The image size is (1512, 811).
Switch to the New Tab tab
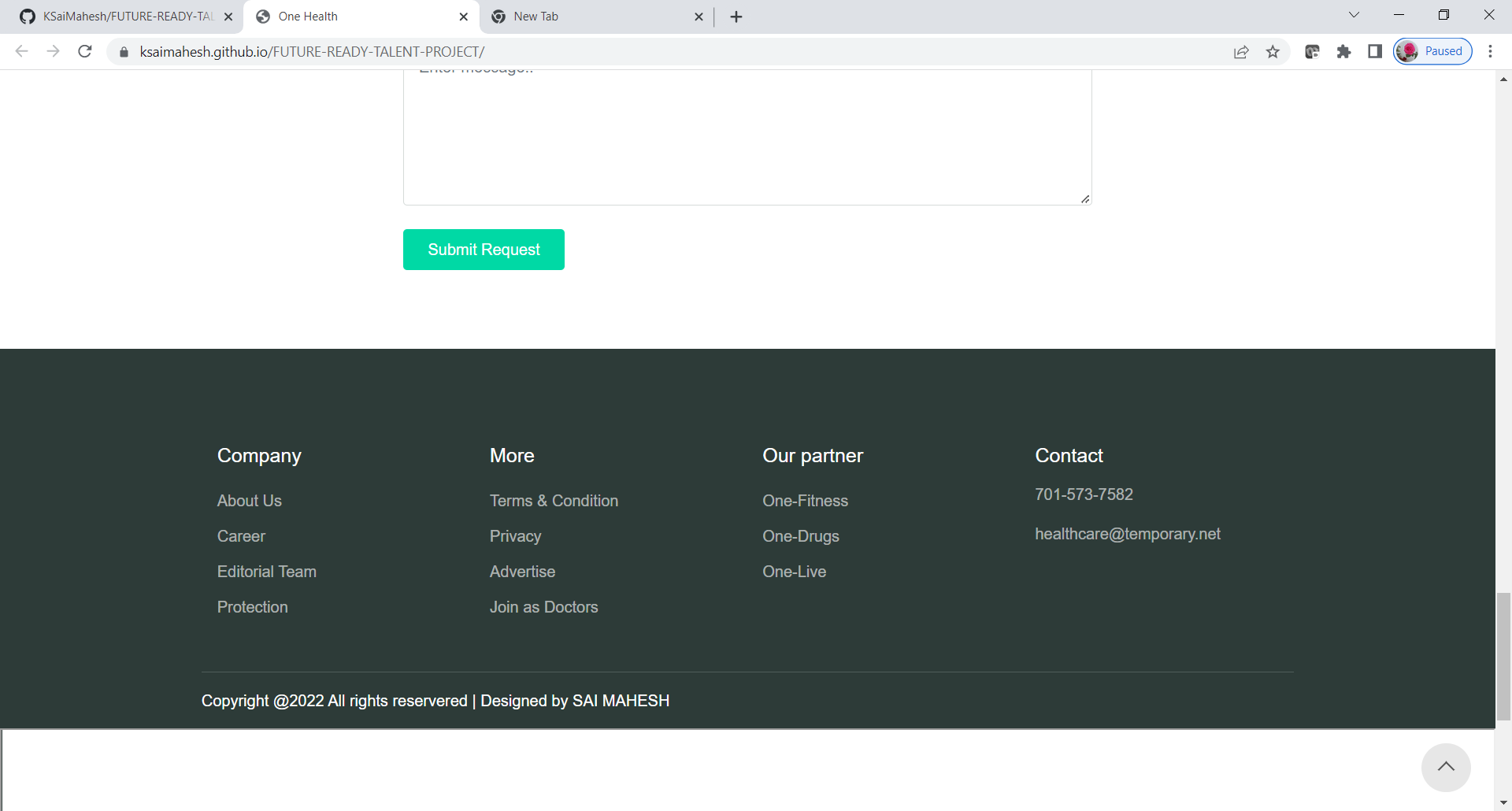pos(597,17)
